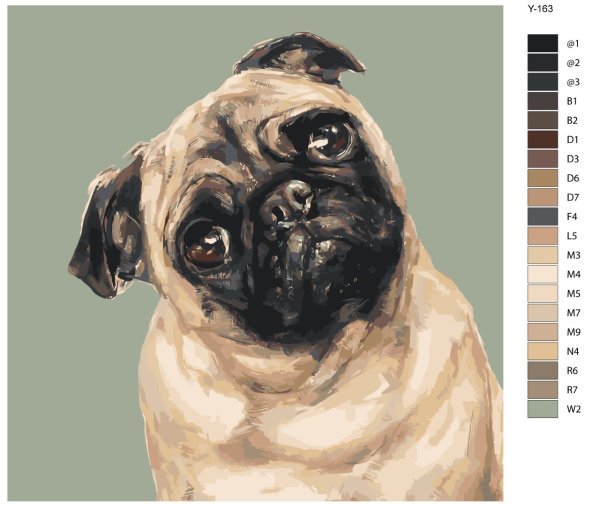Click the R7 label text
Screen dimensions: 600x506
pyautogui.click(x=572, y=390)
